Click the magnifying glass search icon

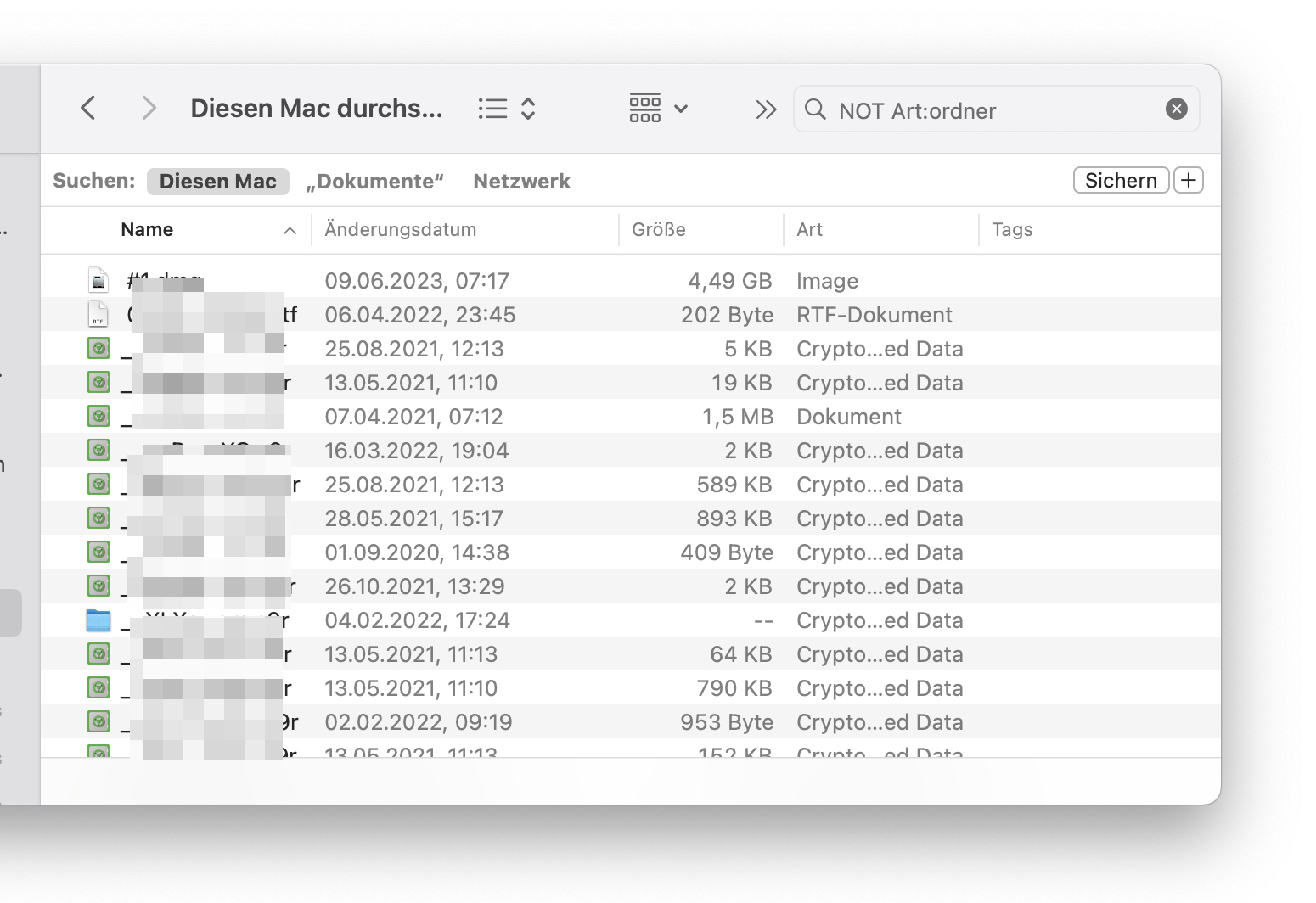coord(815,109)
